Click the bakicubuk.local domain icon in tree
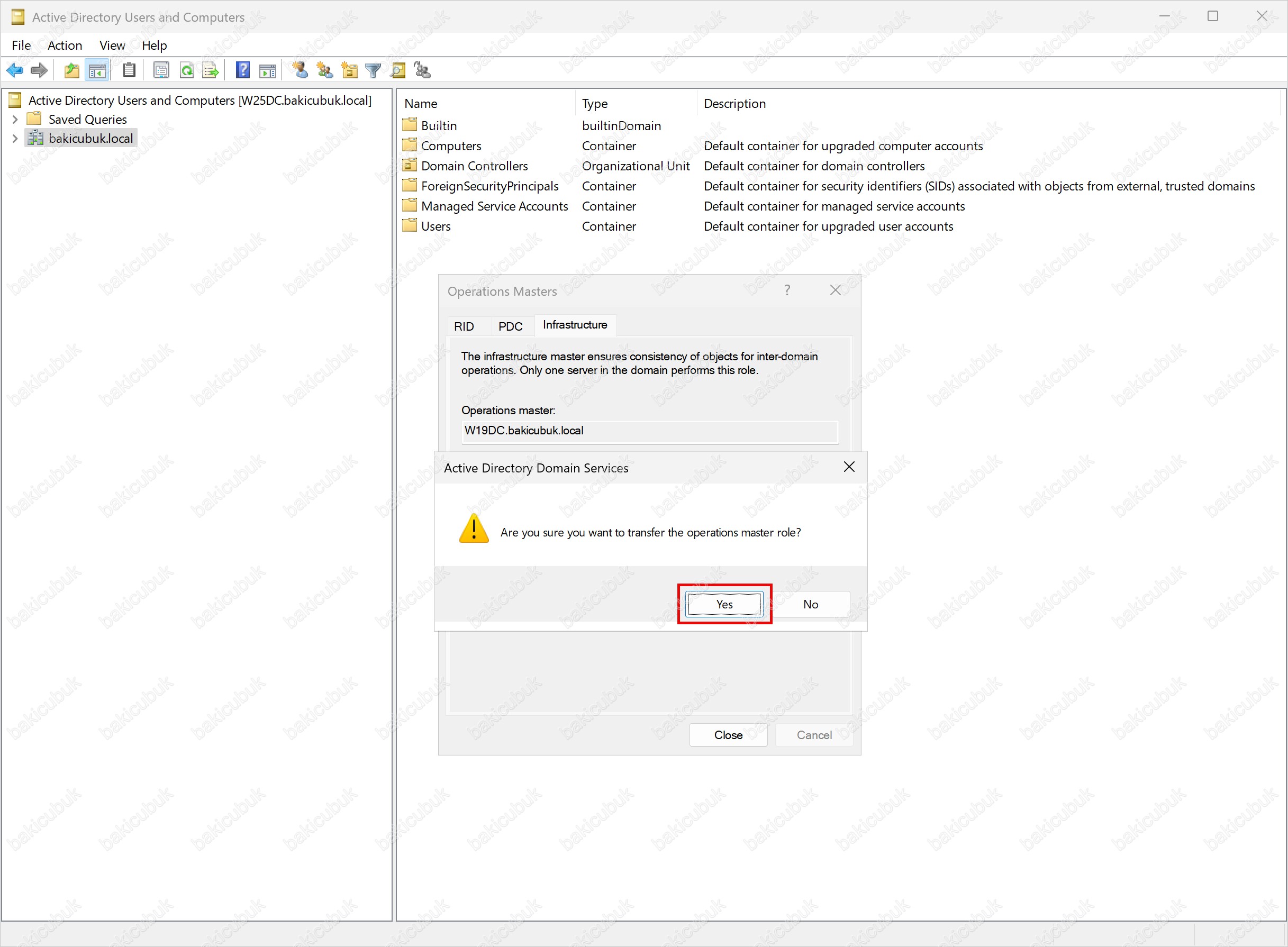 (x=35, y=138)
